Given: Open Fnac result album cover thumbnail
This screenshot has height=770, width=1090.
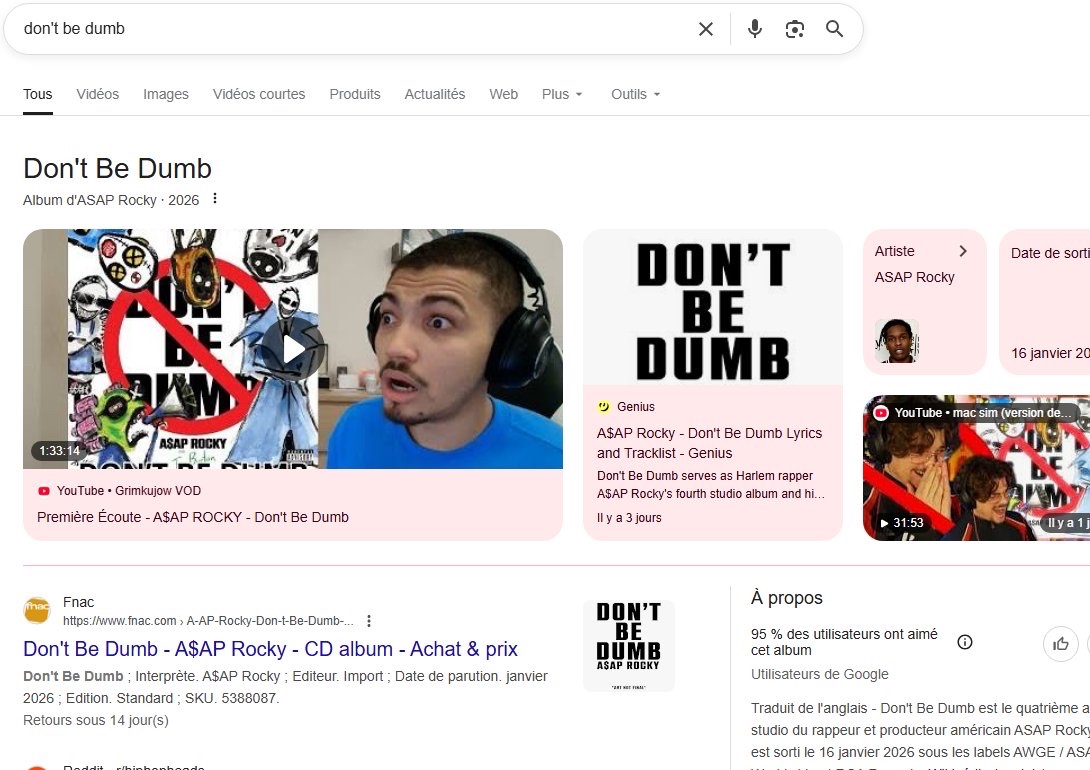Looking at the screenshot, I should (x=628, y=646).
